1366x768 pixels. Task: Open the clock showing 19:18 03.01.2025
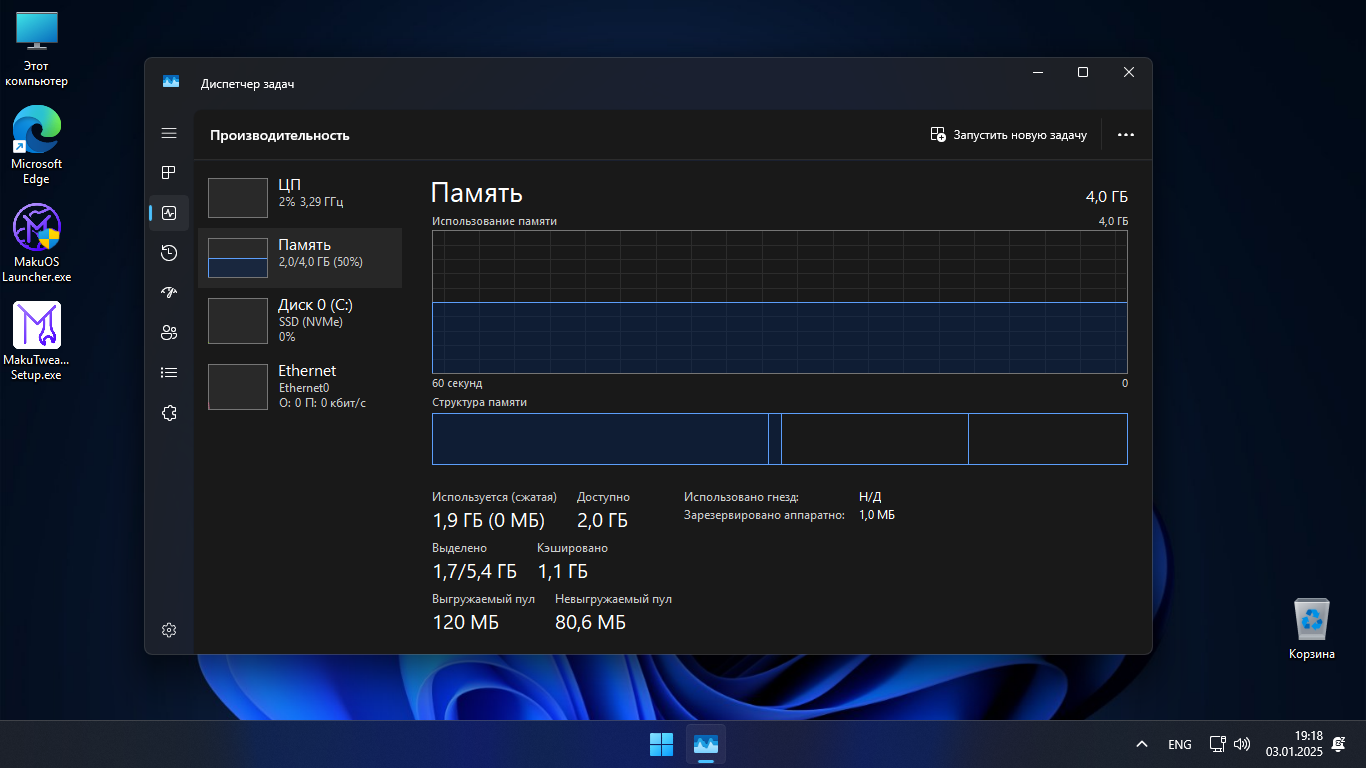click(x=1294, y=743)
